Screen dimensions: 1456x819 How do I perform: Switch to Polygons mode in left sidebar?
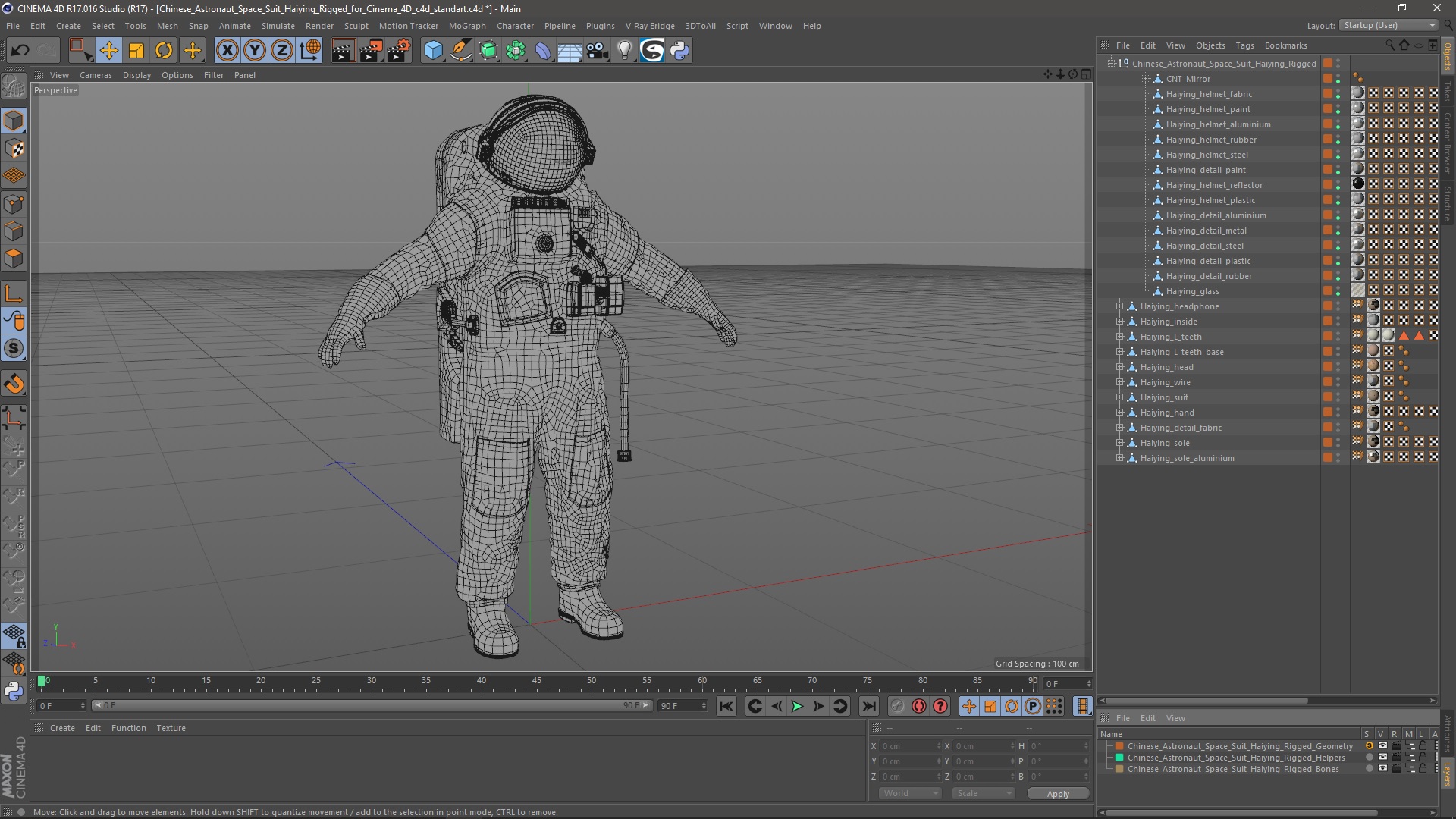(x=14, y=259)
